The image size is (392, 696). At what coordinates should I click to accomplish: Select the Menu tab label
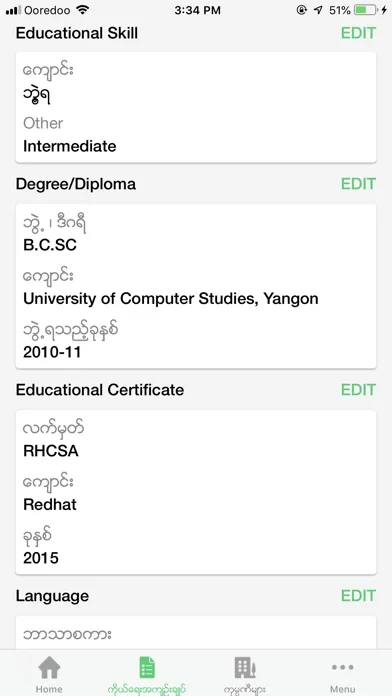click(x=343, y=689)
